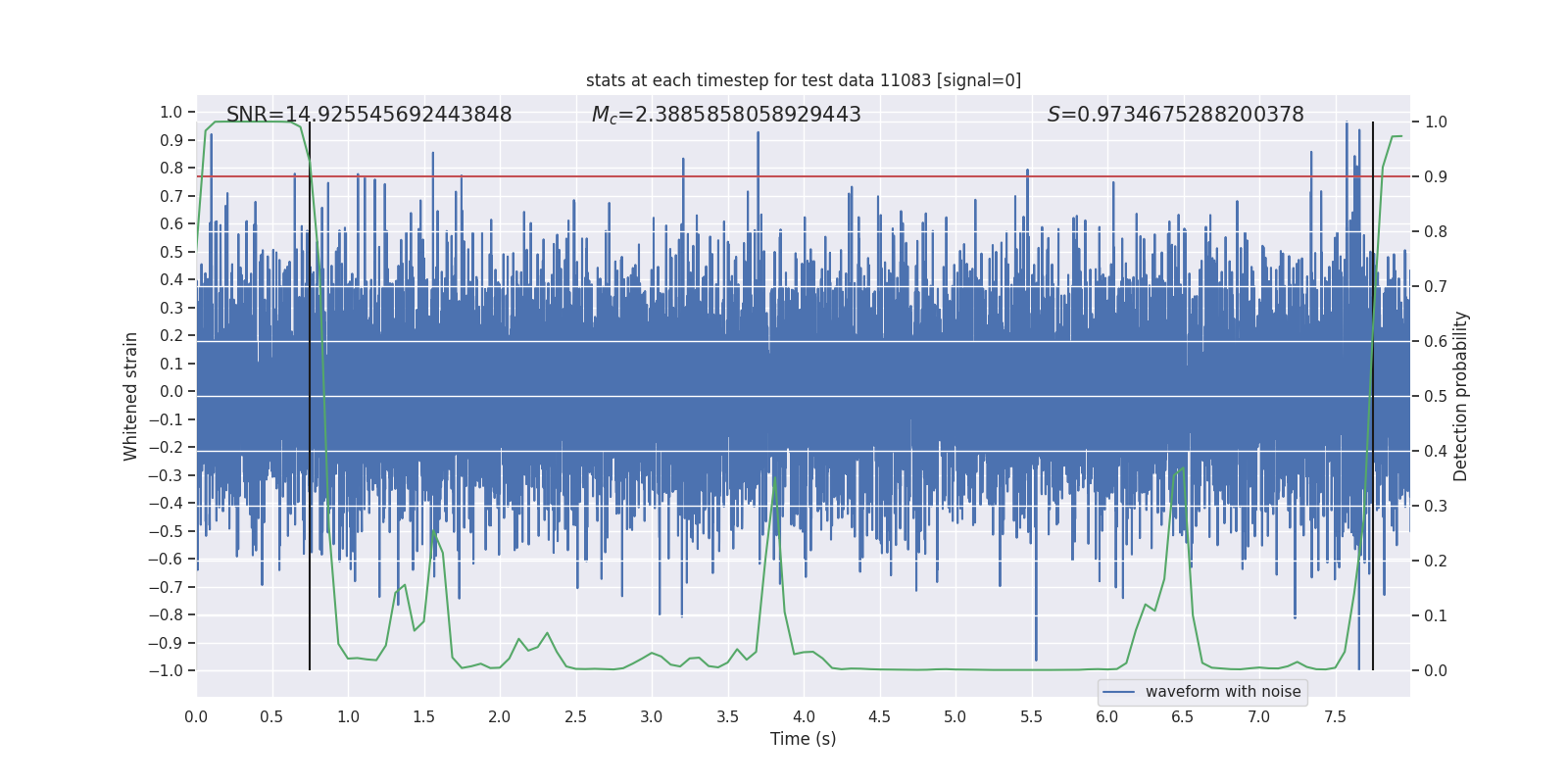This screenshot has height=784, width=1568.
Task: Click the x-axis tick label 7.5
Action: click(x=1335, y=716)
